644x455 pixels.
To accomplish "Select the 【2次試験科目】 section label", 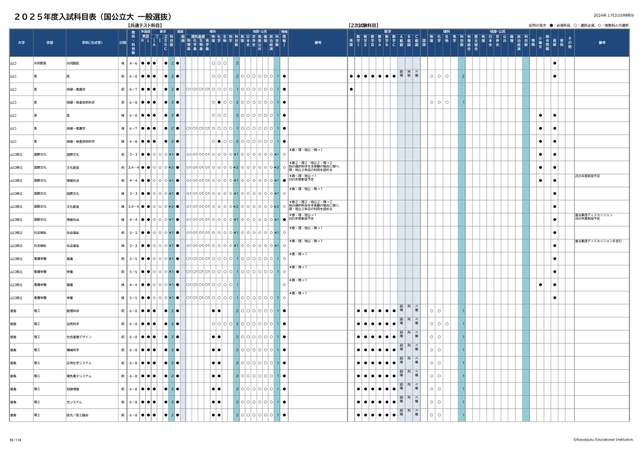I will coord(364,23).
